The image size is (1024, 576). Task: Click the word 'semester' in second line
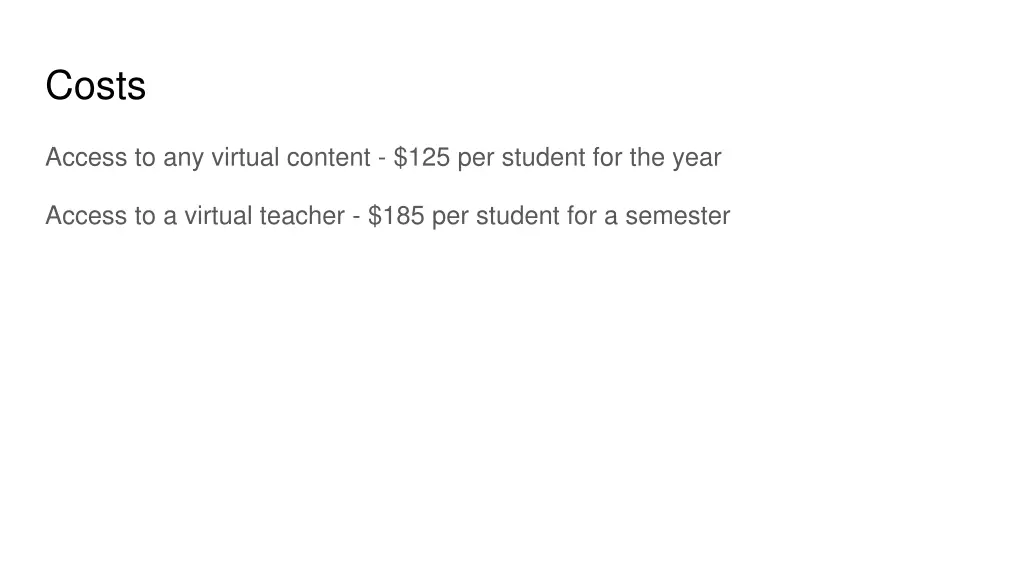coord(678,216)
